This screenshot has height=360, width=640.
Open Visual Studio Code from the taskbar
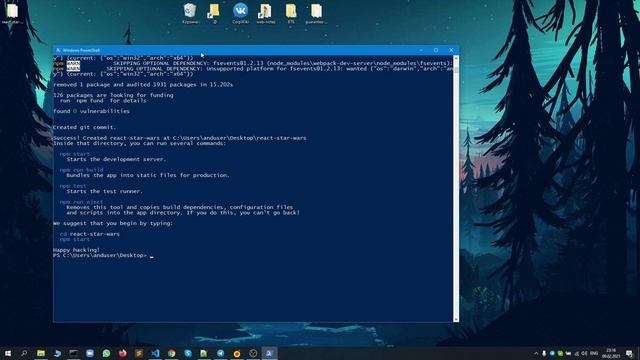point(155,353)
